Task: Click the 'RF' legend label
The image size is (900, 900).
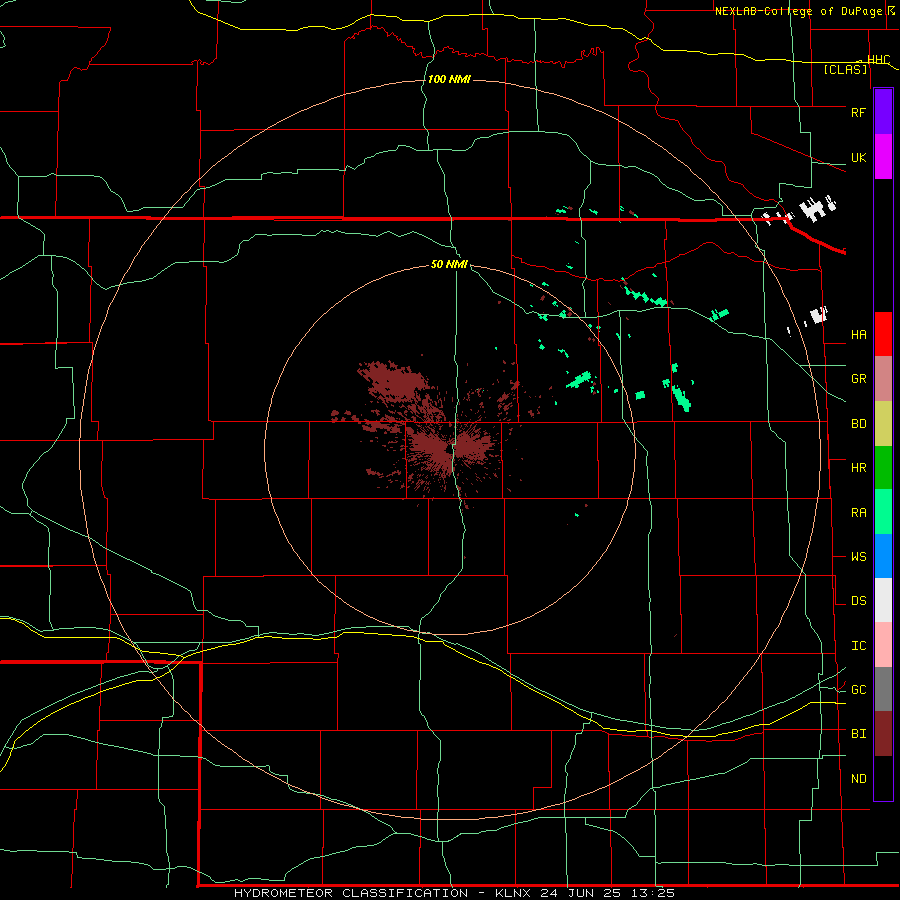Action: 858,112
